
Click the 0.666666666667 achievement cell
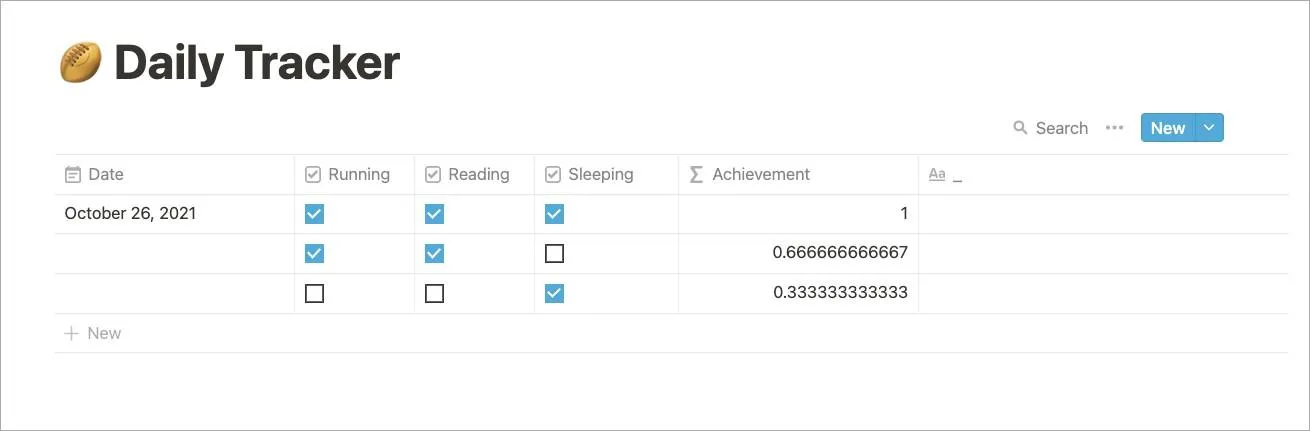click(x=840, y=254)
